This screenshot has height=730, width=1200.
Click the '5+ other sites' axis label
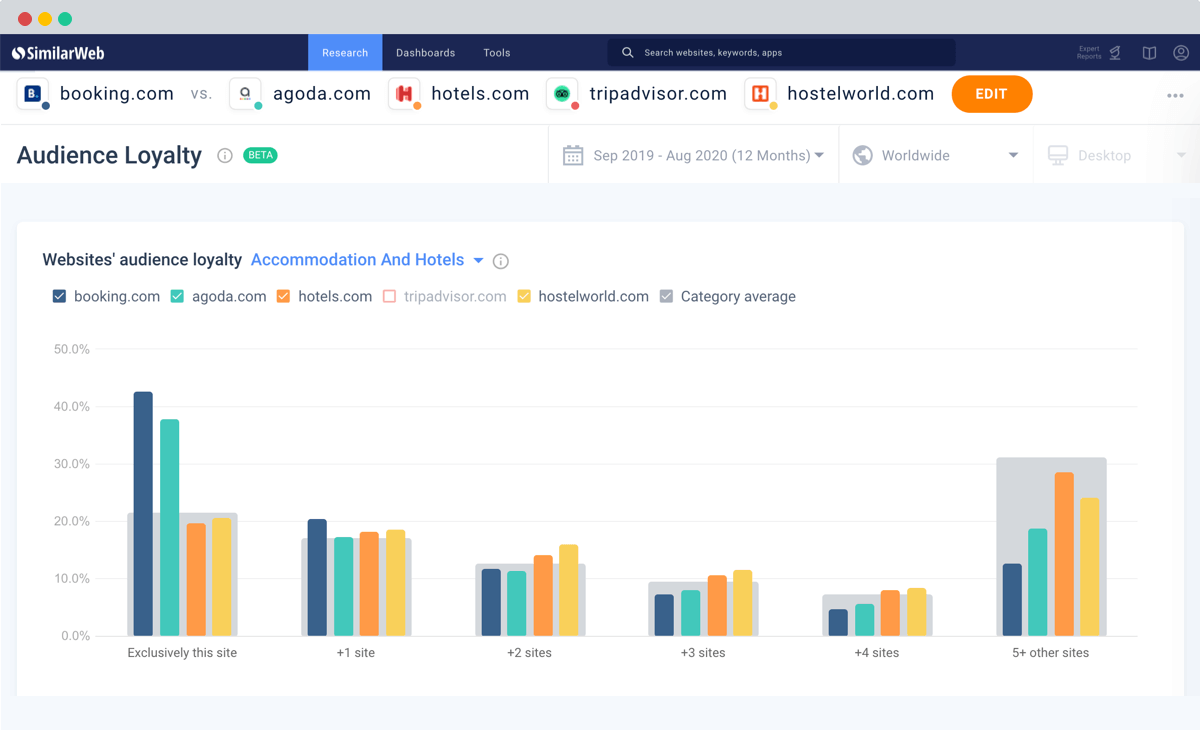1051,653
